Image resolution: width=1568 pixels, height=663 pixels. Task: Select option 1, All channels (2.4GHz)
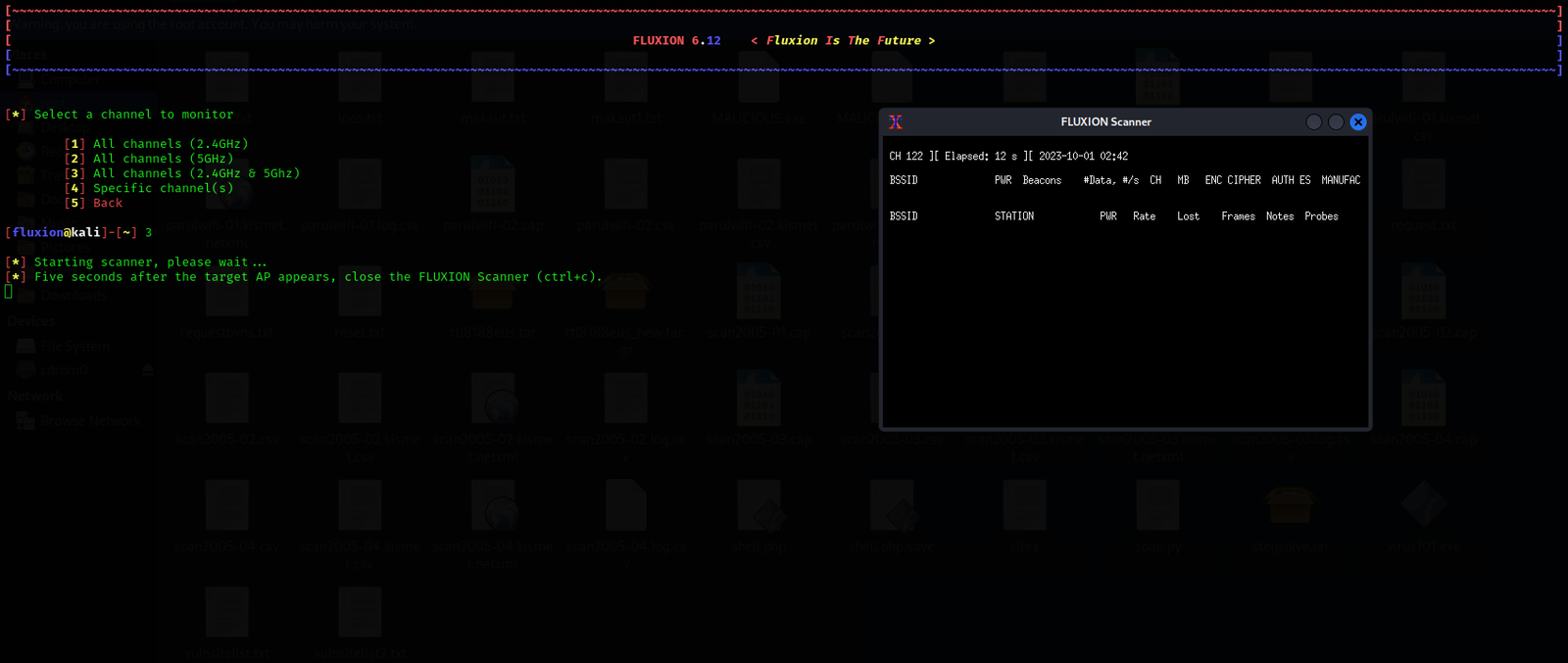[x=157, y=144]
